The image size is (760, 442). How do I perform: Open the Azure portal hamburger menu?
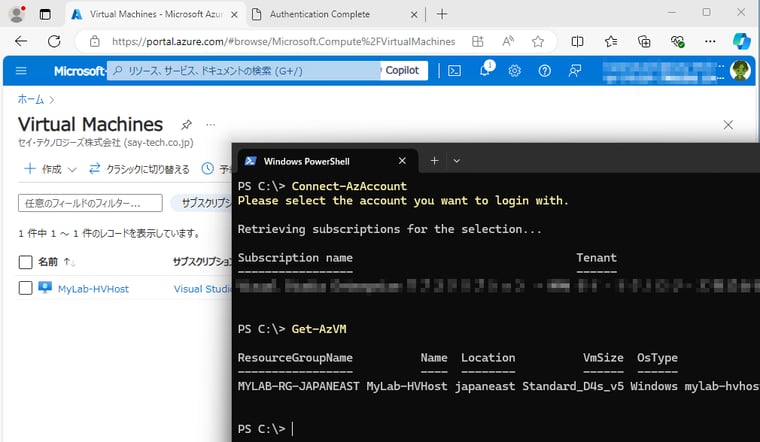point(21,71)
